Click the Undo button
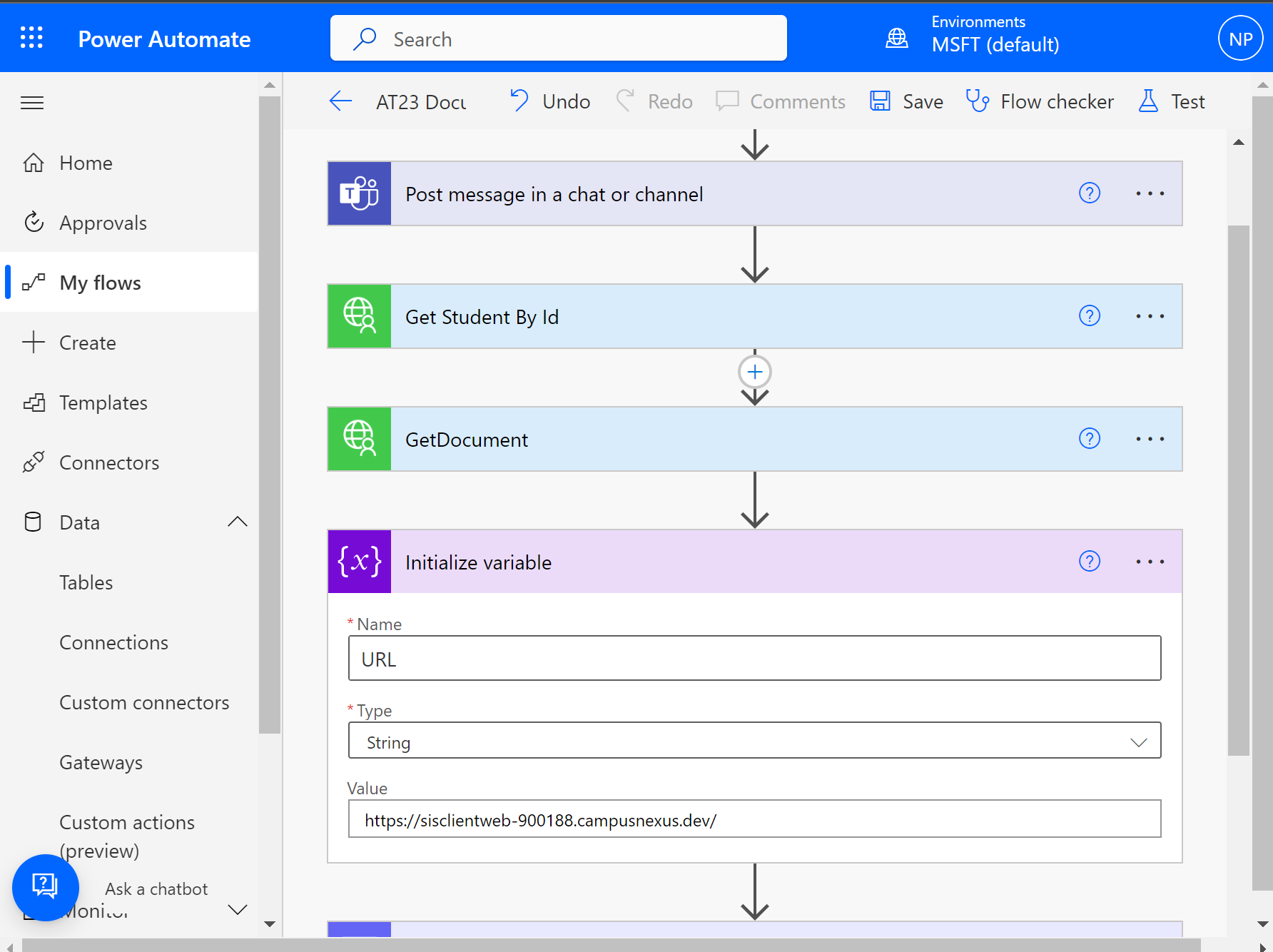The width and height of the screenshot is (1273, 952). (550, 101)
